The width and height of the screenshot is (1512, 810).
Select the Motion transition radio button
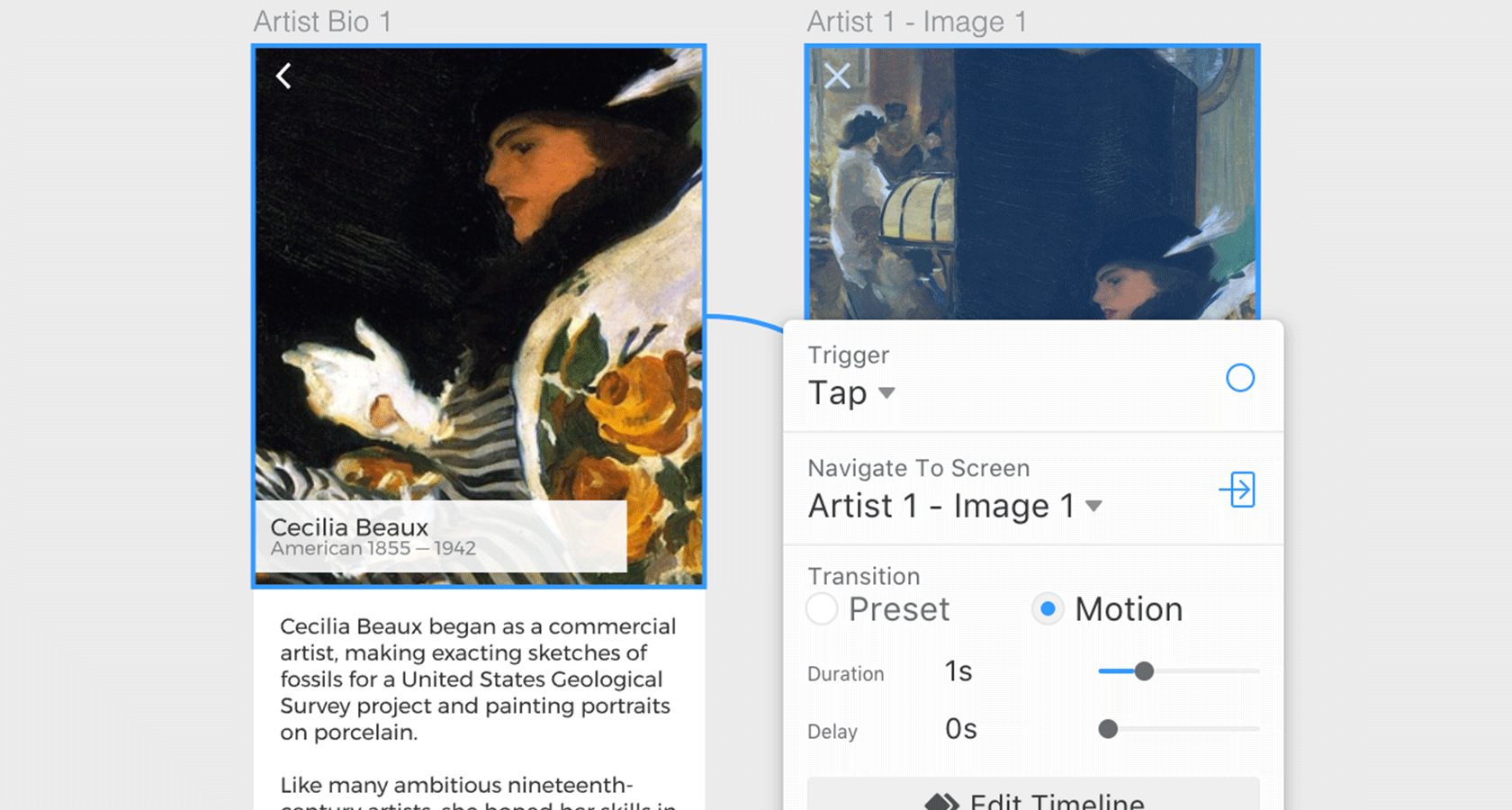click(x=1047, y=609)
